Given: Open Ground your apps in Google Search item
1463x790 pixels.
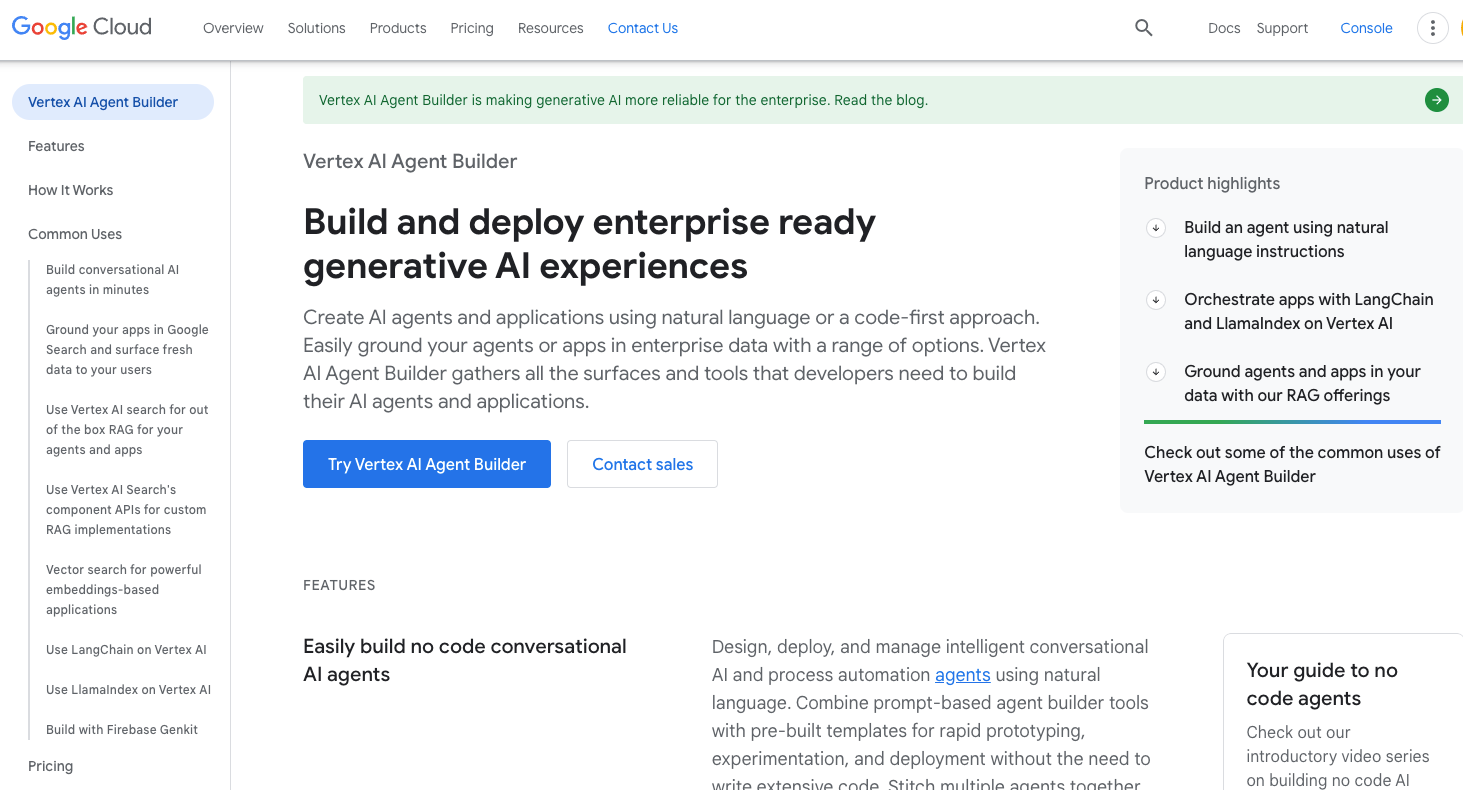Looking at the screenshot, I should point(127,350).
